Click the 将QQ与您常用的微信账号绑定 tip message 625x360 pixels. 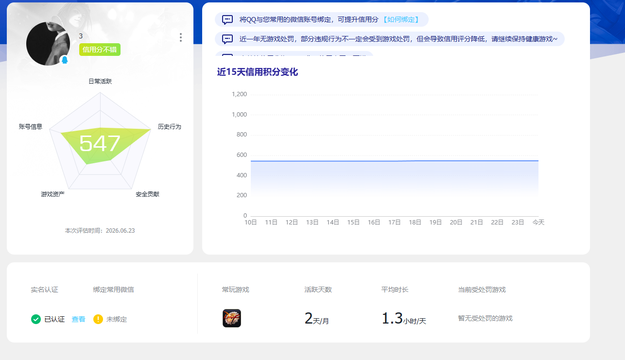pos(322,20)
